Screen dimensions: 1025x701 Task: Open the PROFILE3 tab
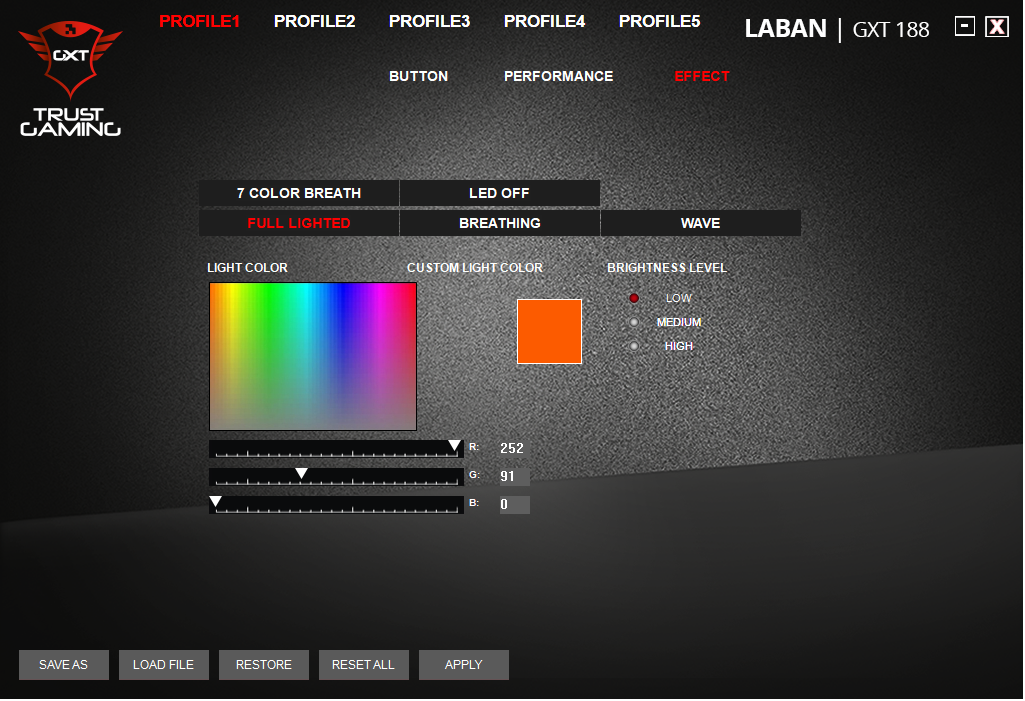tap(429, 21)
